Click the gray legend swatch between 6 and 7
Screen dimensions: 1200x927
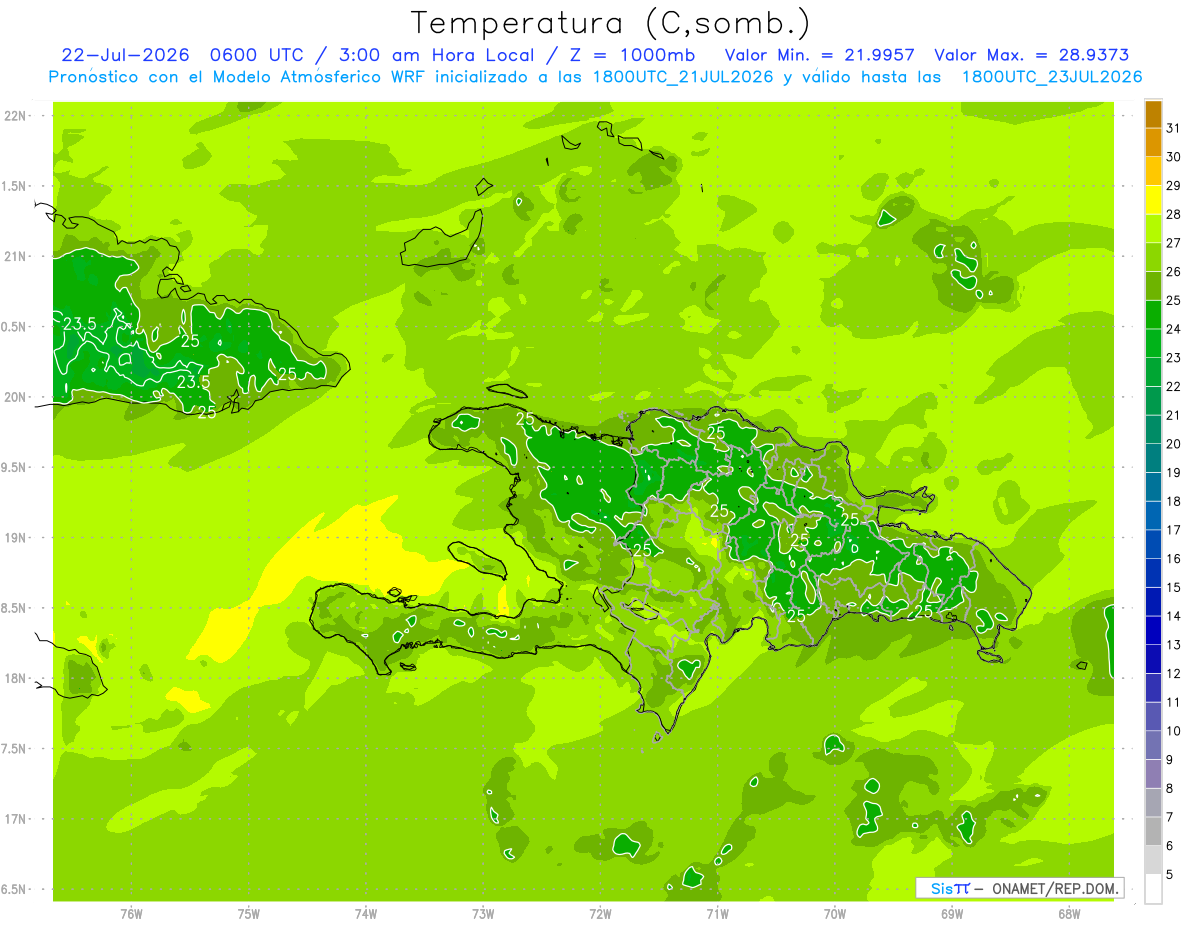pyautogui.click(x=1153, y=832)
